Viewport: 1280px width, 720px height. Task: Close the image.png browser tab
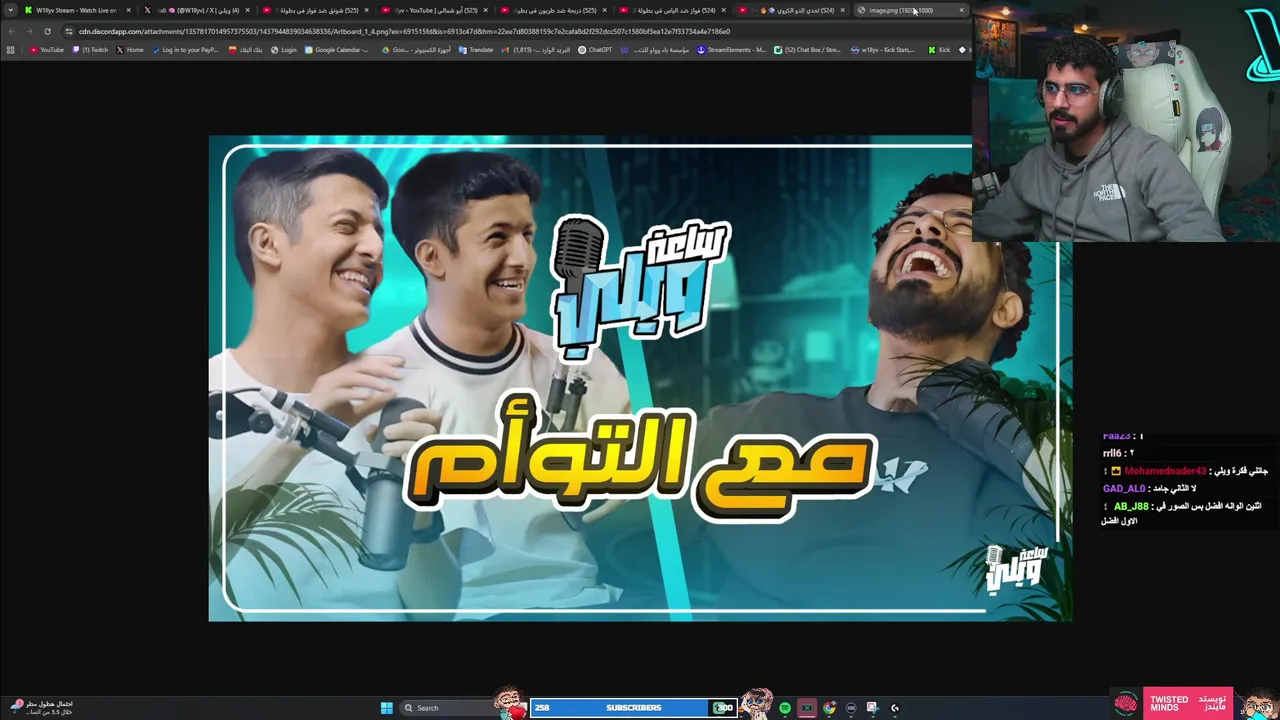point(962,10)
